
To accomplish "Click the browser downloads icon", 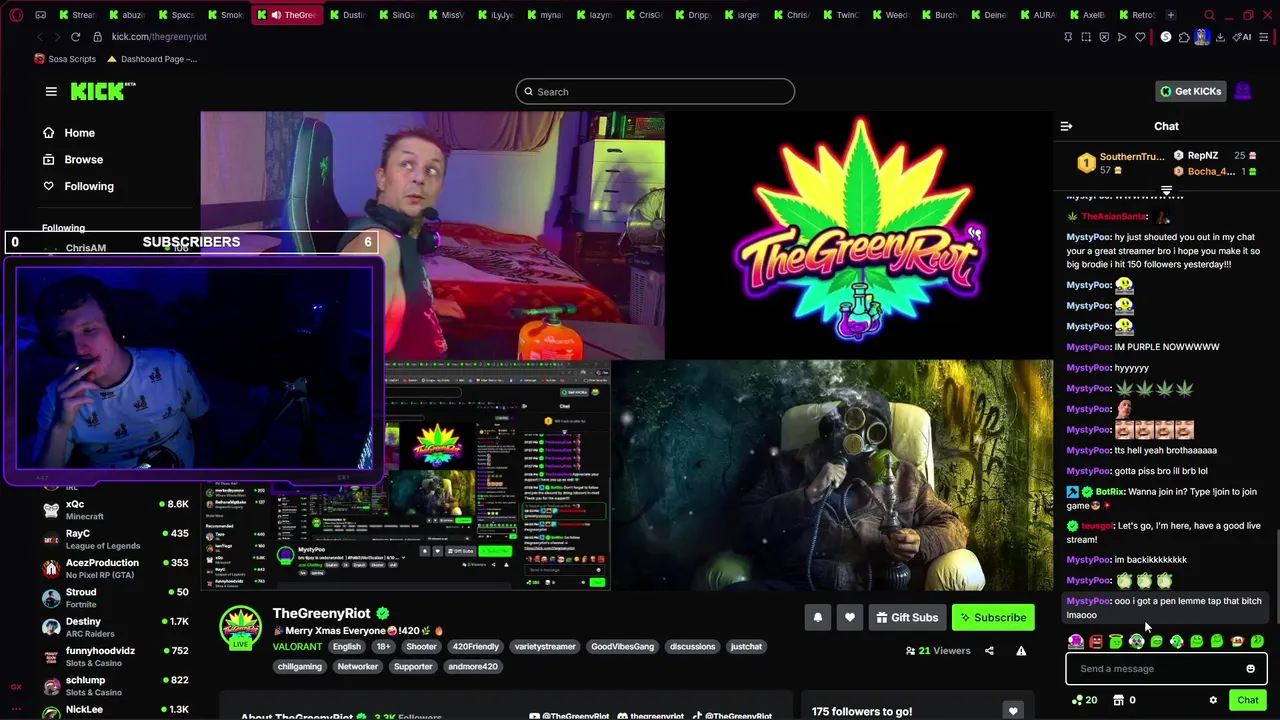I will (1220, 37).
